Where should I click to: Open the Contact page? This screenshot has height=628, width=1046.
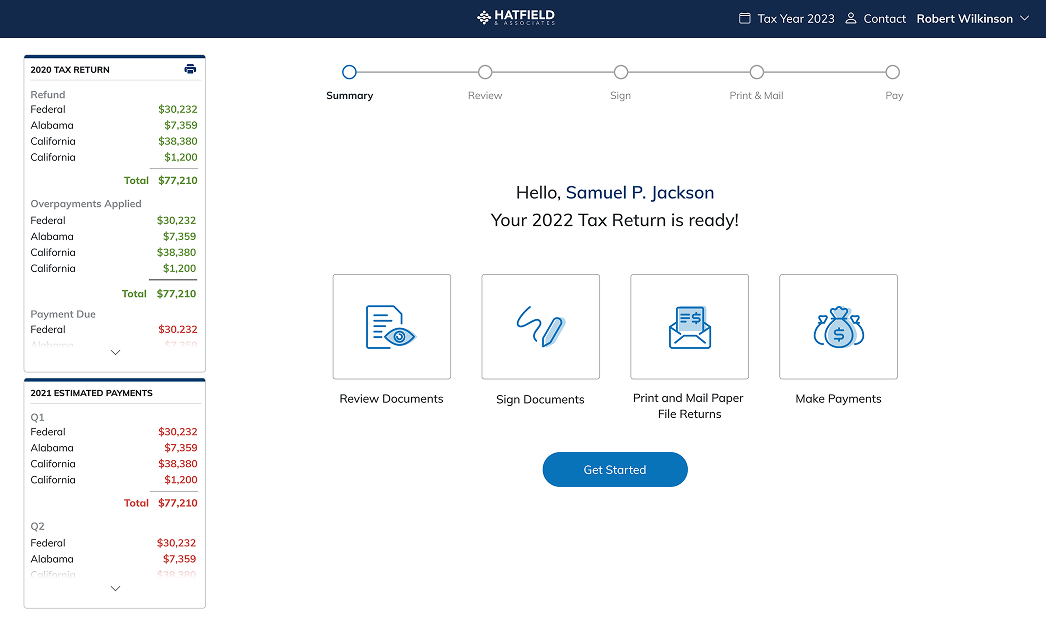pyautogui.click(x=883, y=18)
